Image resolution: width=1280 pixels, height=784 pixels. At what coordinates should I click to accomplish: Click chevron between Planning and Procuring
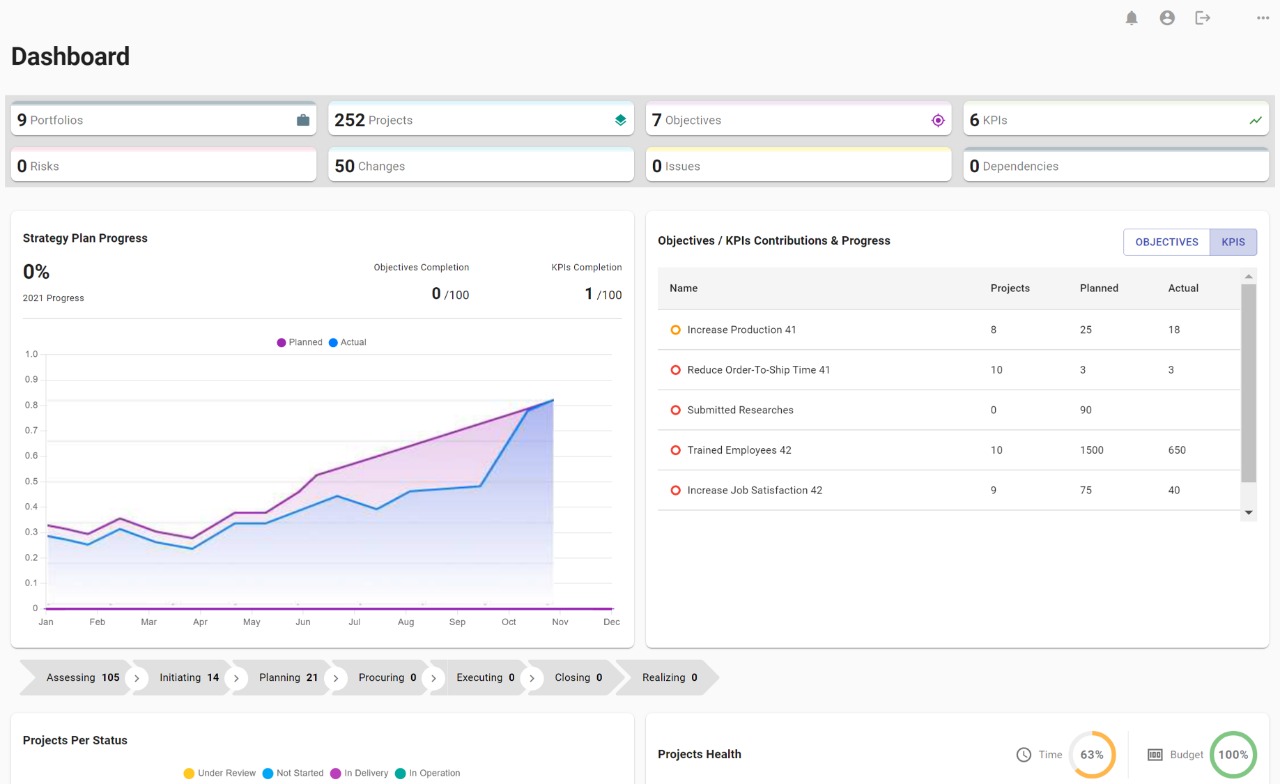tap(336, 678)
